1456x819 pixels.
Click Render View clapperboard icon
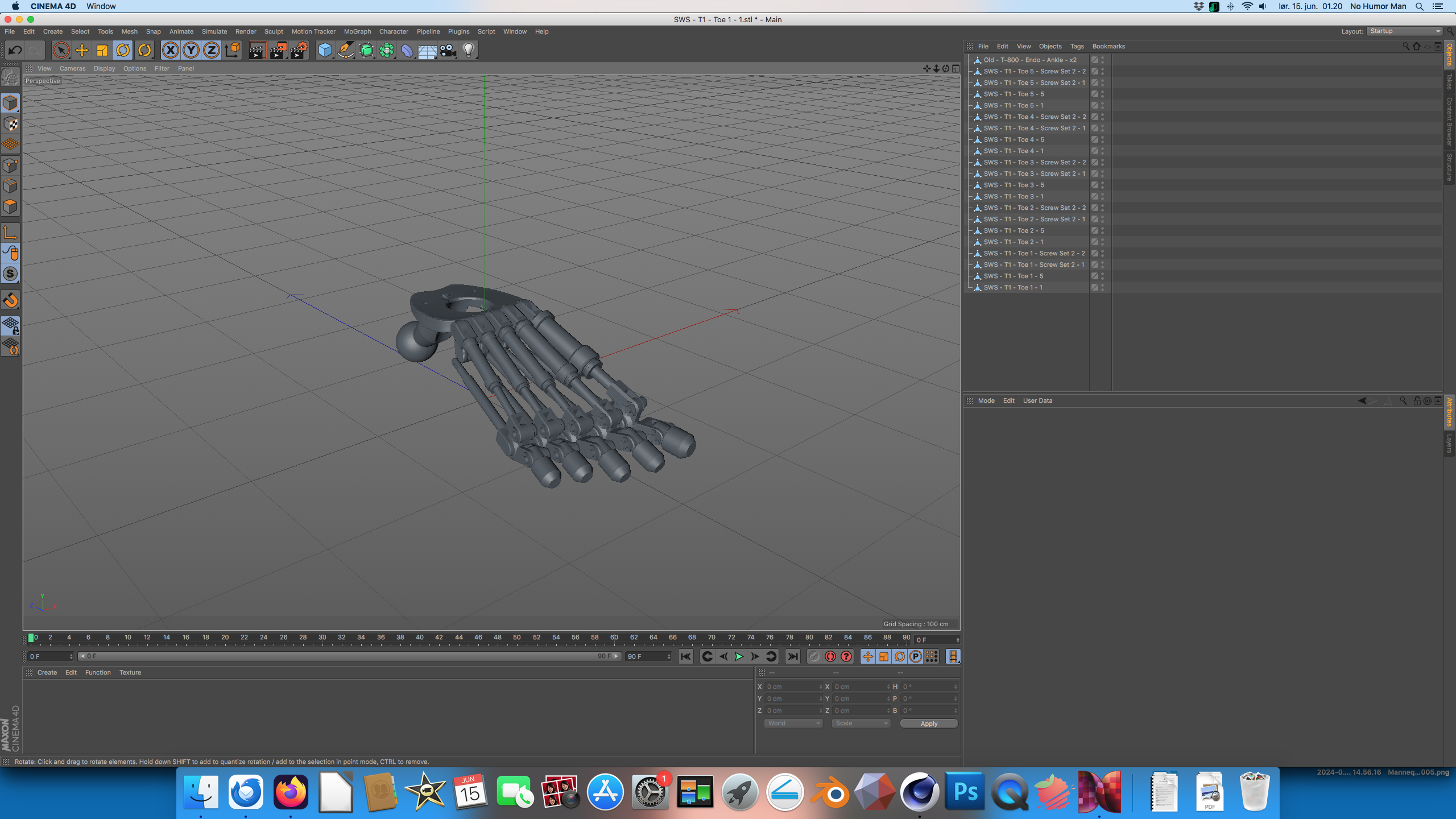click(257, 50)
